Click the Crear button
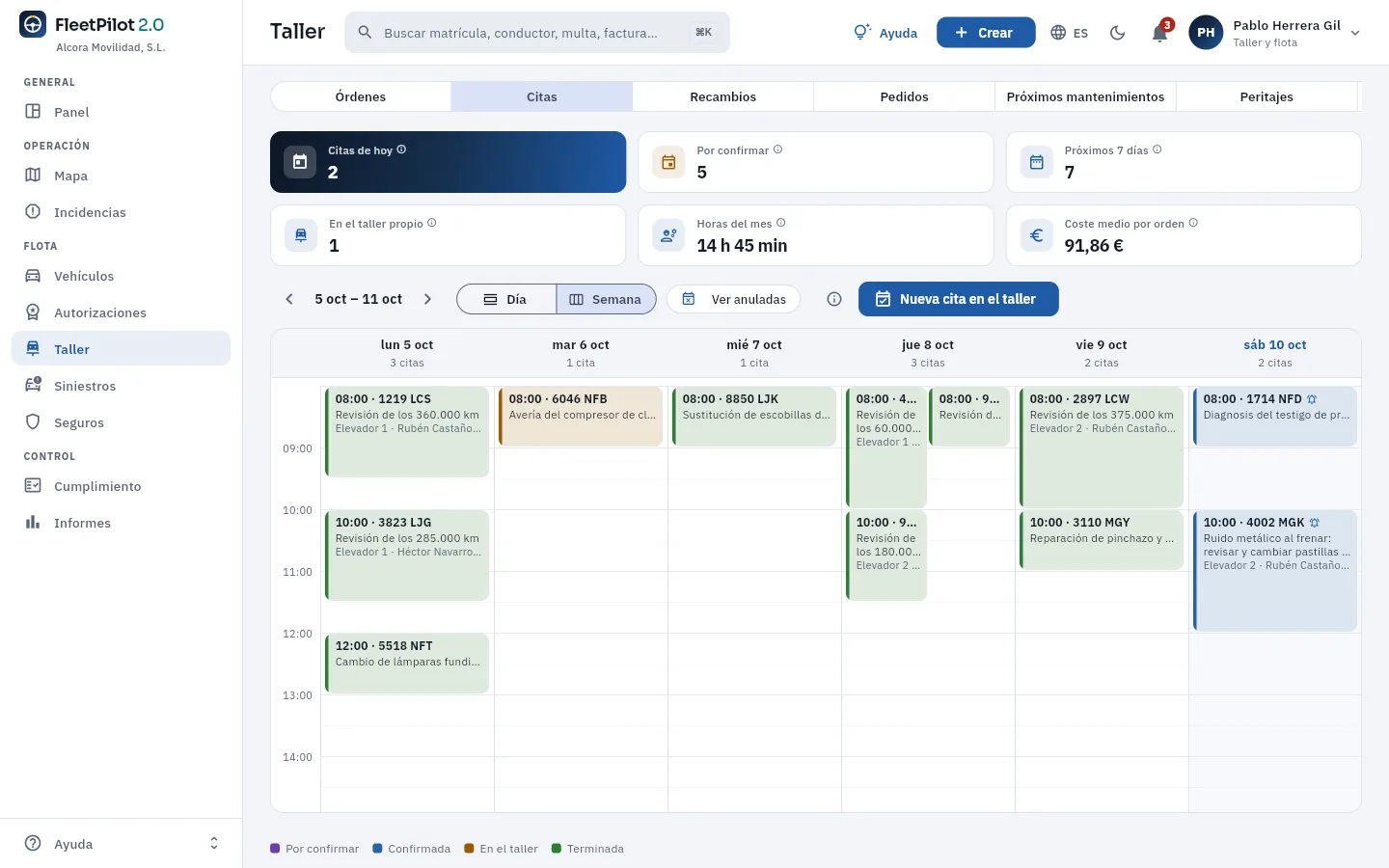1389x868 pixels. 986,33
